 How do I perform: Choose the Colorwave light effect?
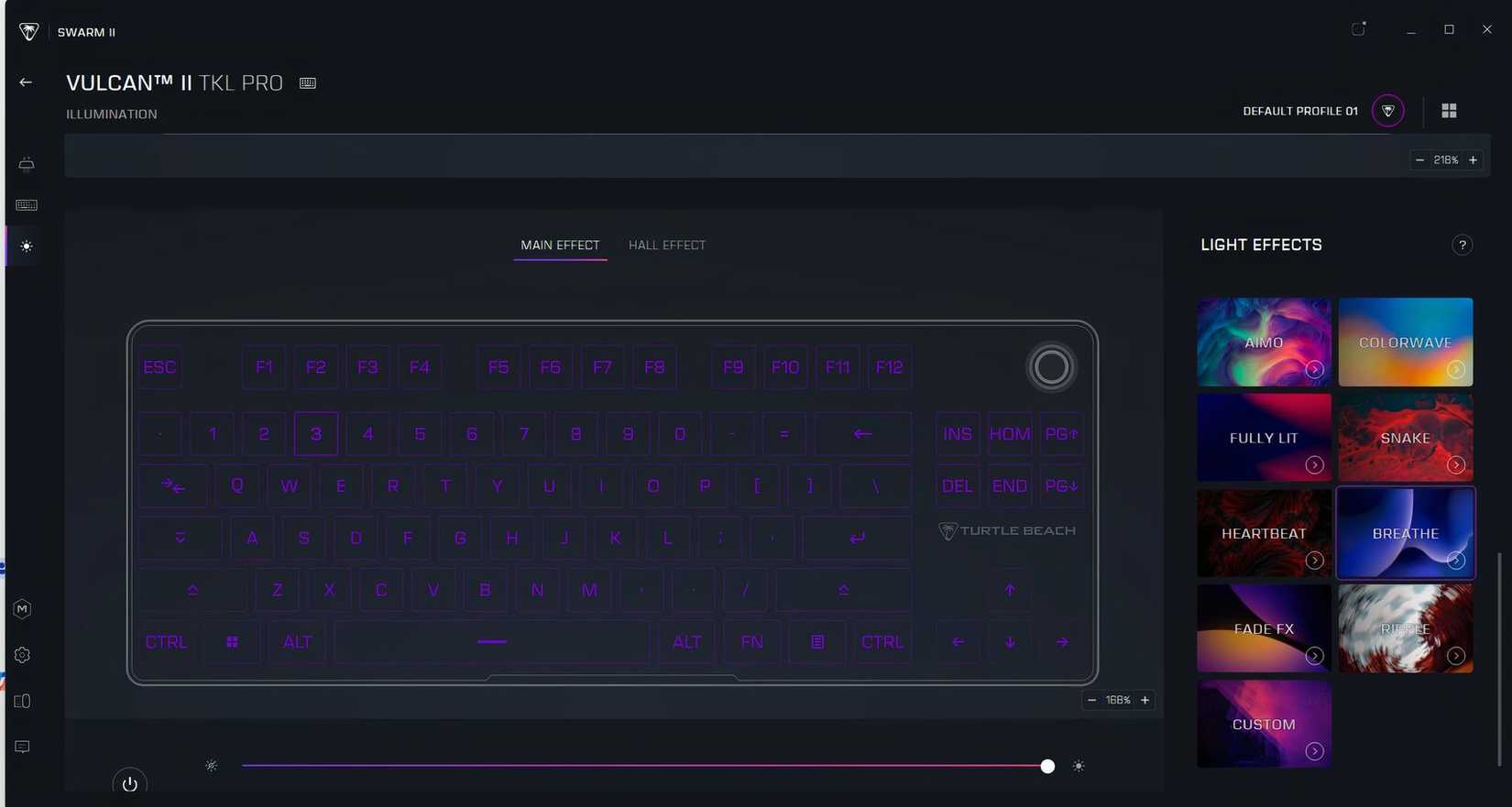pos(1406,342)
